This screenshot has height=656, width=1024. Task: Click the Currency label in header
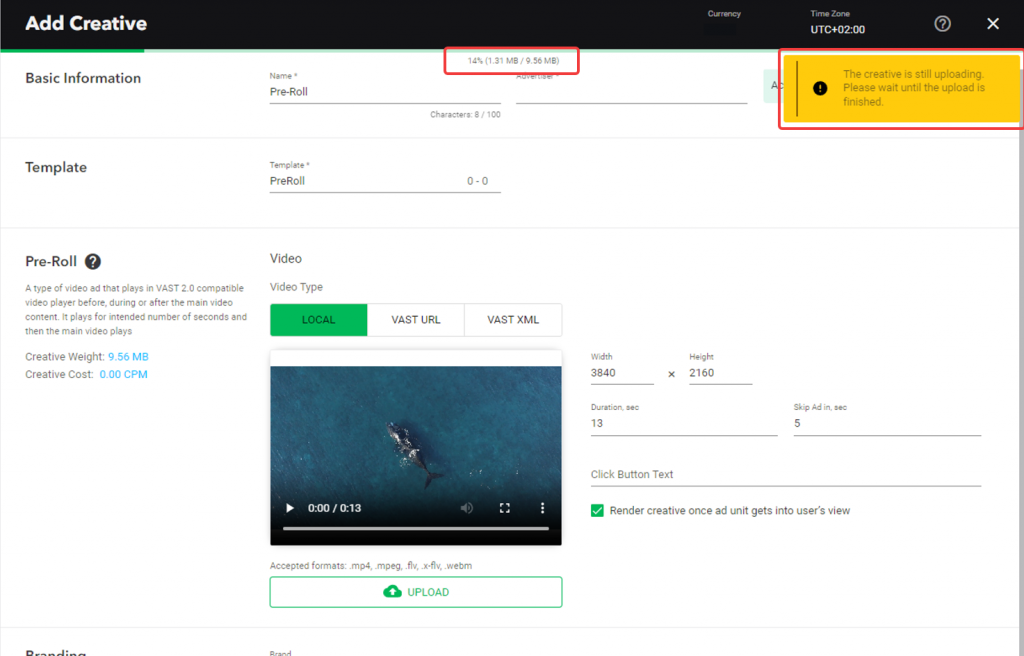[x=724, y=14]
